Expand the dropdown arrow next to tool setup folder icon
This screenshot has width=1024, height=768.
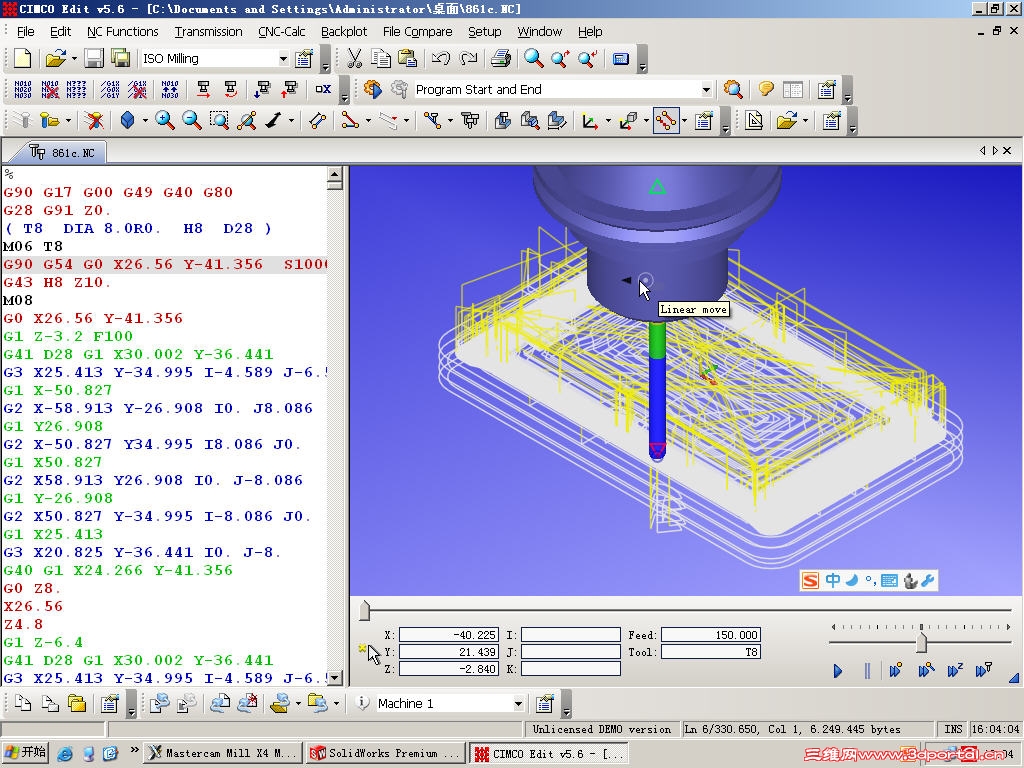pyautogui.click(x=69, y=120)
